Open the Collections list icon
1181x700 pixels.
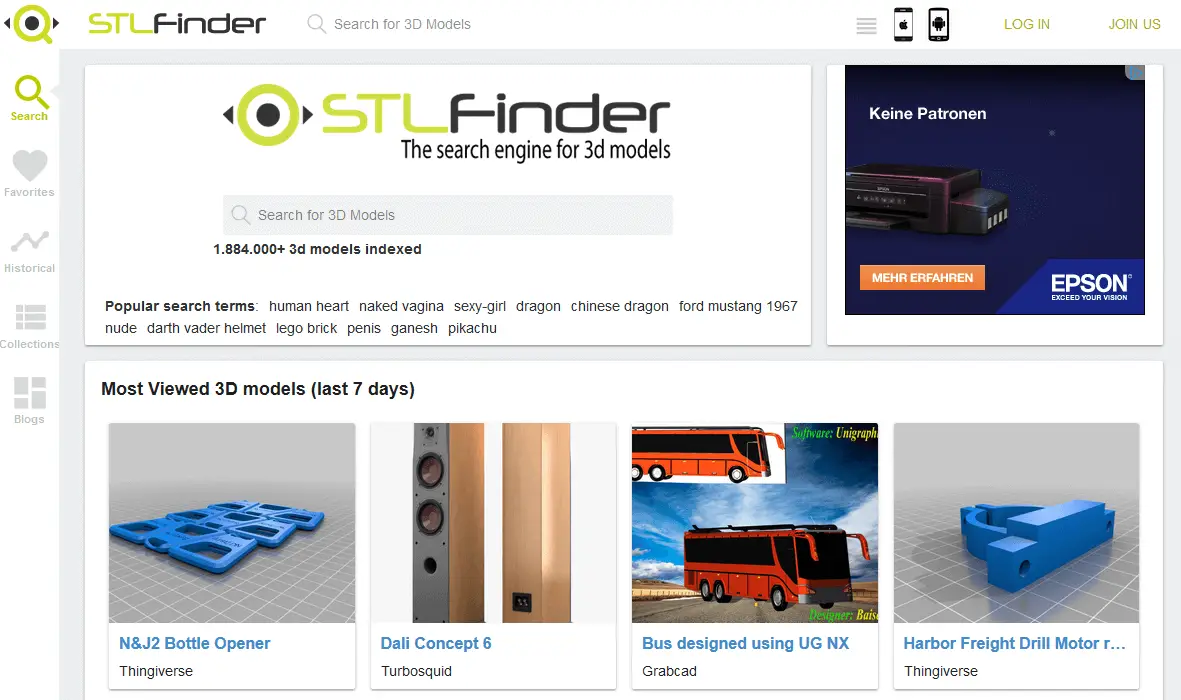click(x=30, y=317)
